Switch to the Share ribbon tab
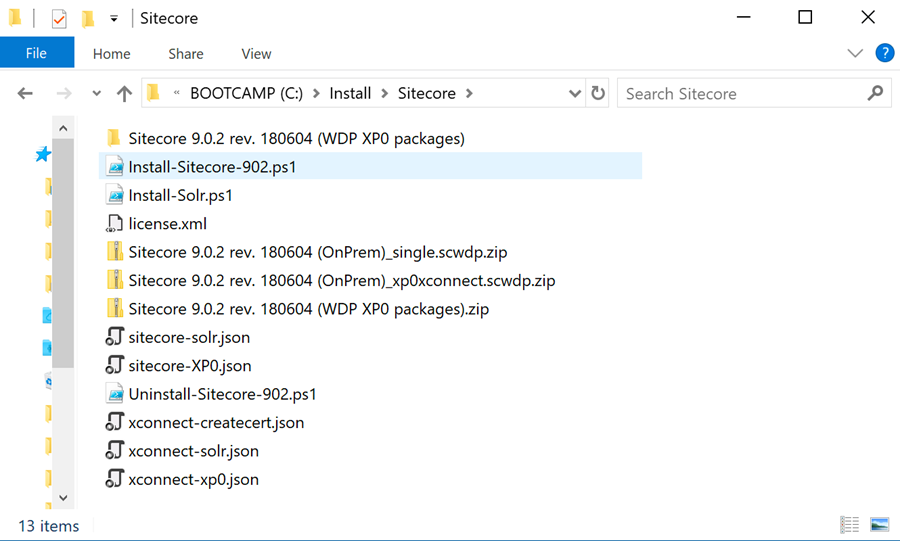The height and width of the screenshot is (541, 900). [185, 53]
